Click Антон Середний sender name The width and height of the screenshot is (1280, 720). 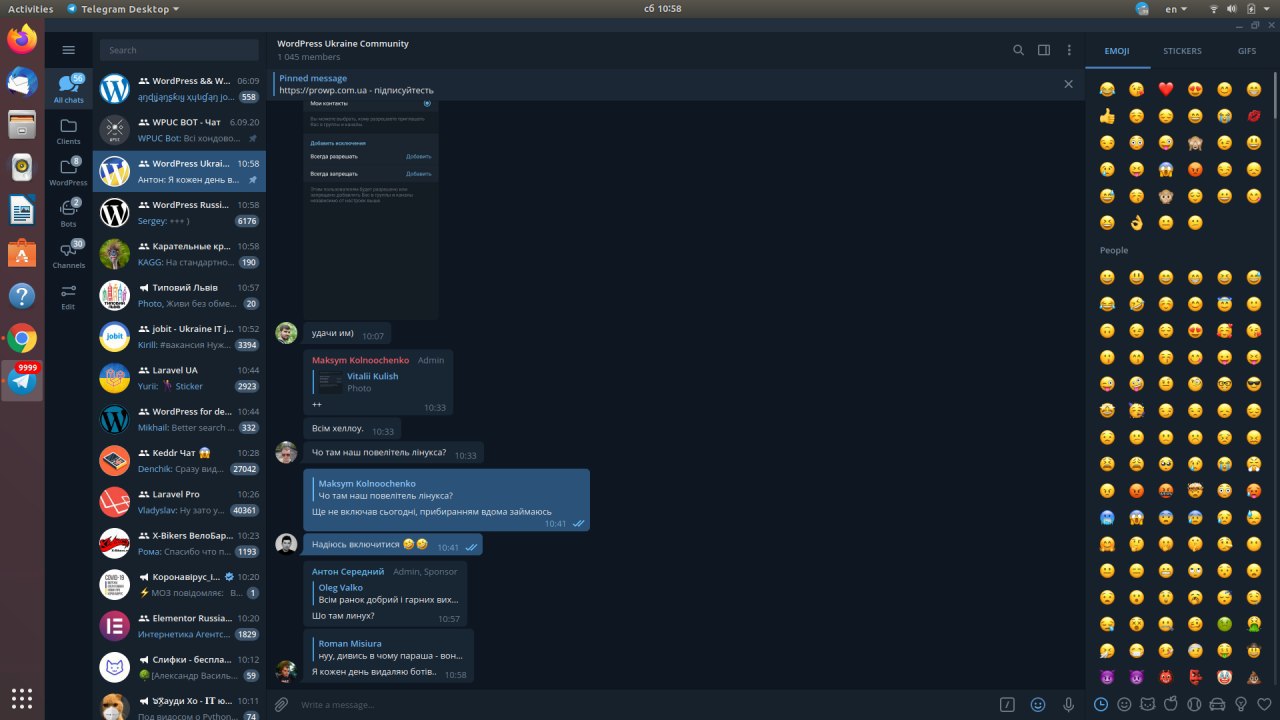tap(348, 571)
